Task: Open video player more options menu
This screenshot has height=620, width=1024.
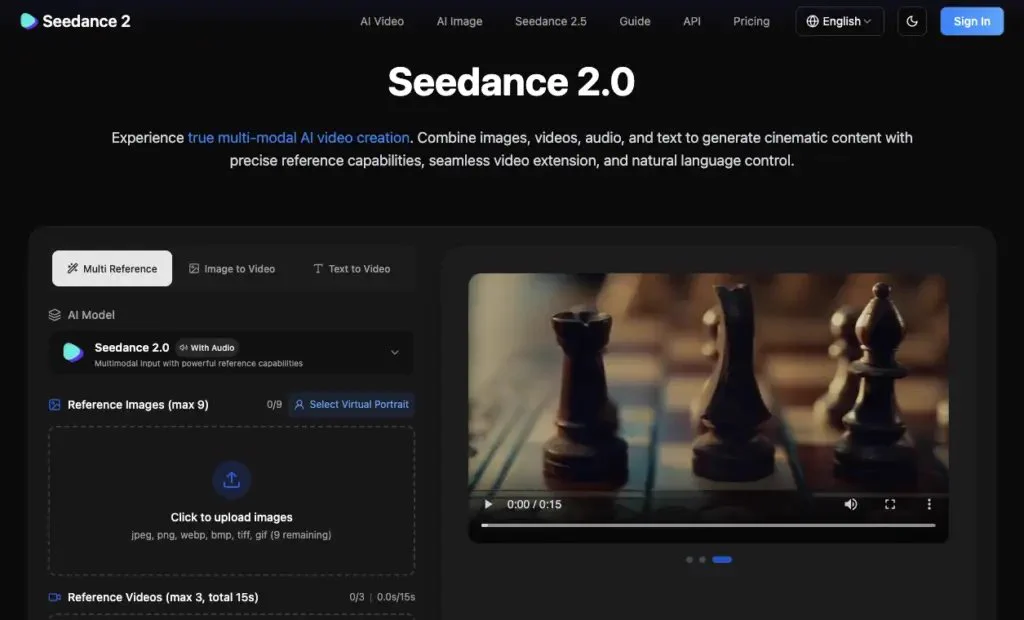Action: [x=929, y=504]
